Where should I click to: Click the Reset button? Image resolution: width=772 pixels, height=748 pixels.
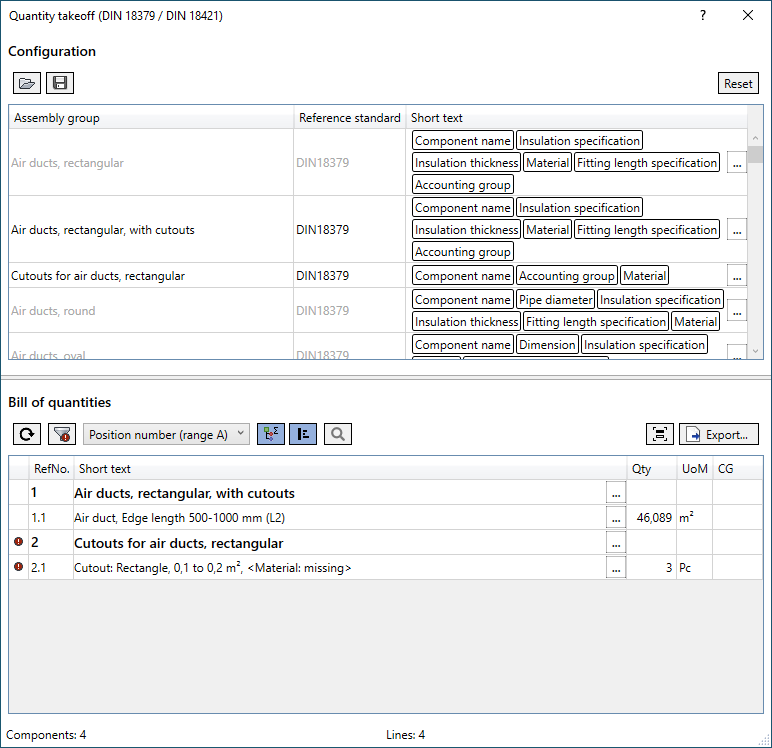[x=738, y=83]
